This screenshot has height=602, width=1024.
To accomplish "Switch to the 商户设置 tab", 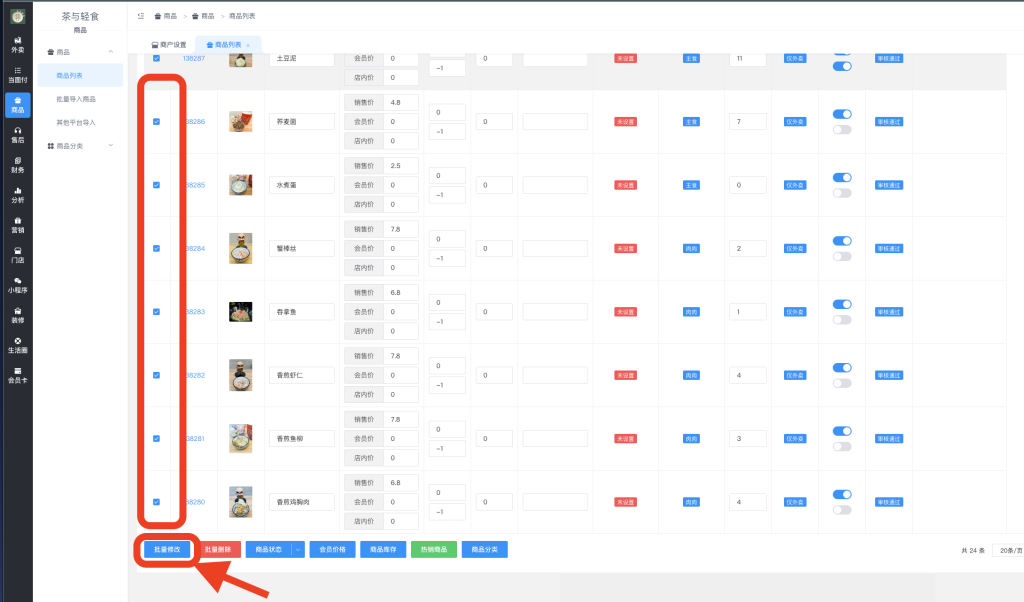I will pos(169,45).
